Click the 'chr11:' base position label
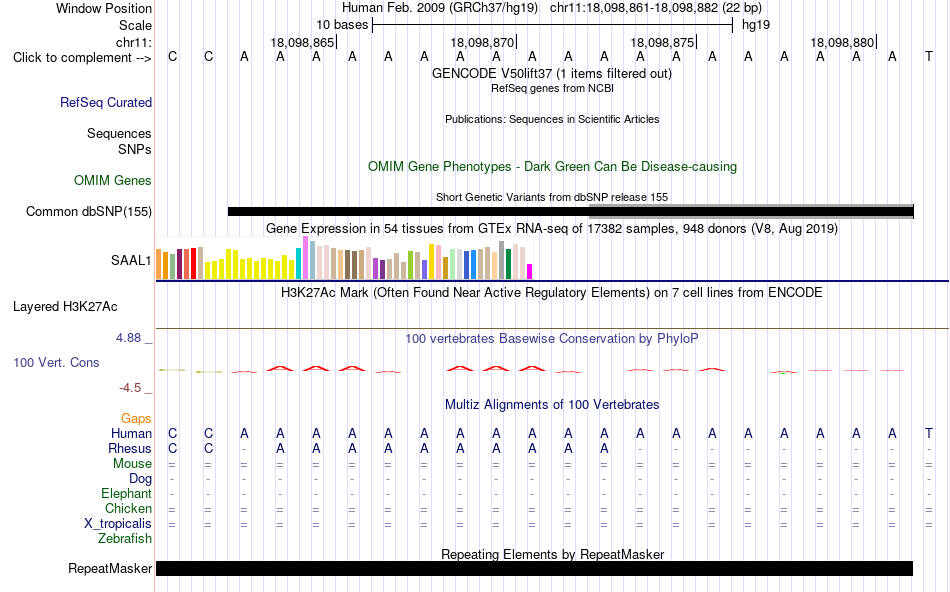 click(133, 42)
